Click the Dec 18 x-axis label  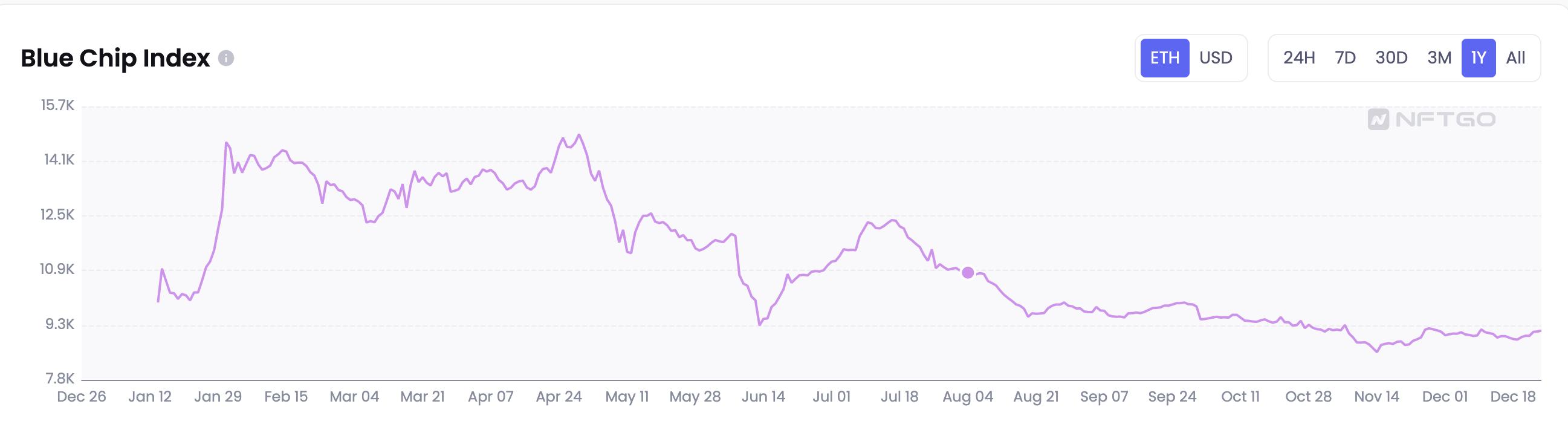(1513, 397)
